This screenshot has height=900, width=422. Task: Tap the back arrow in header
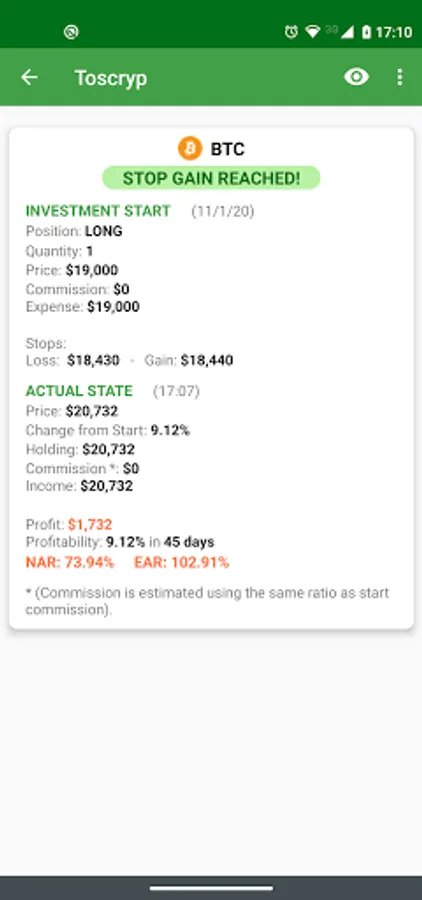point(29,77)
